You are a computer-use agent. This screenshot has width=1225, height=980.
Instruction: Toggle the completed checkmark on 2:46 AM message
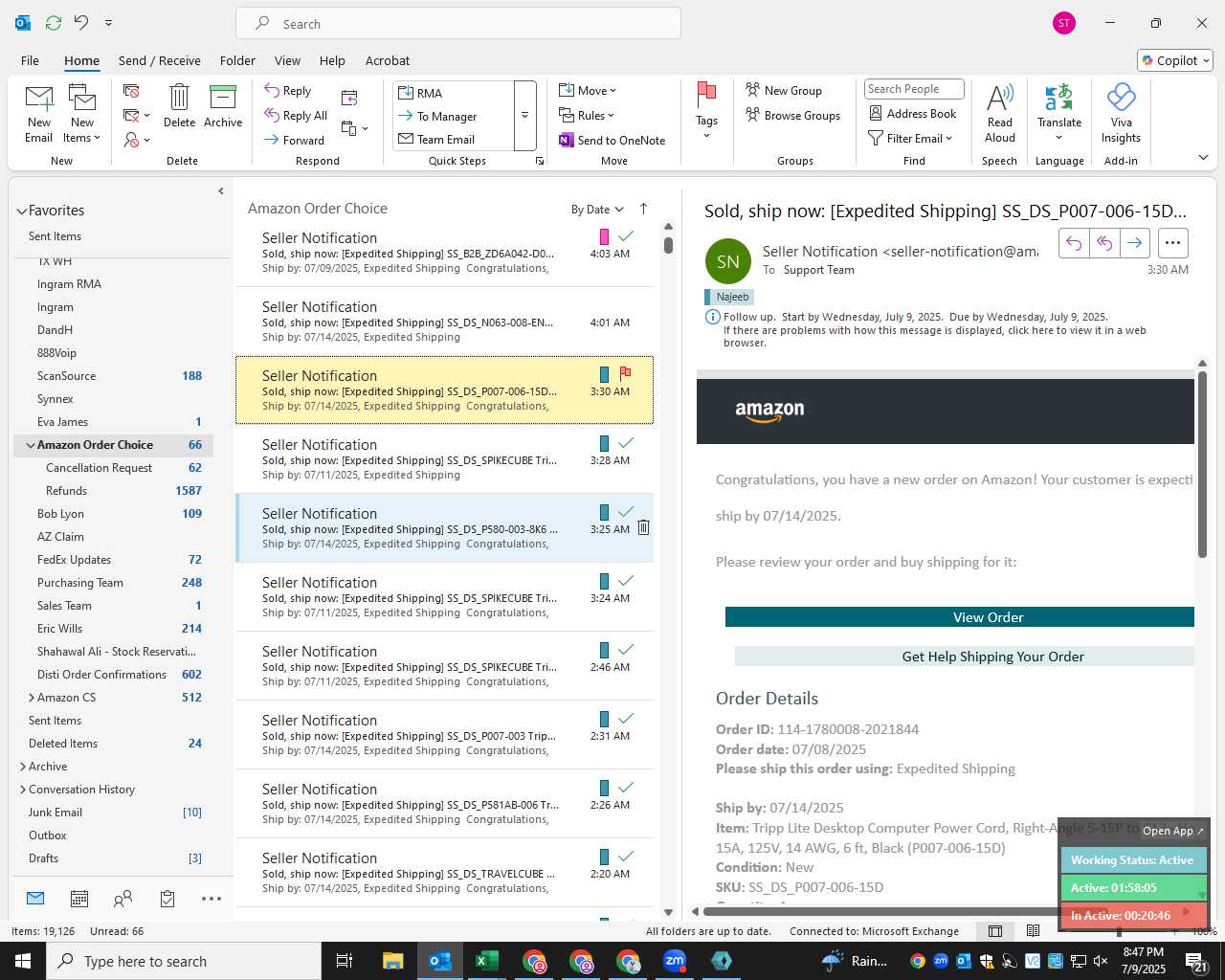625,650
